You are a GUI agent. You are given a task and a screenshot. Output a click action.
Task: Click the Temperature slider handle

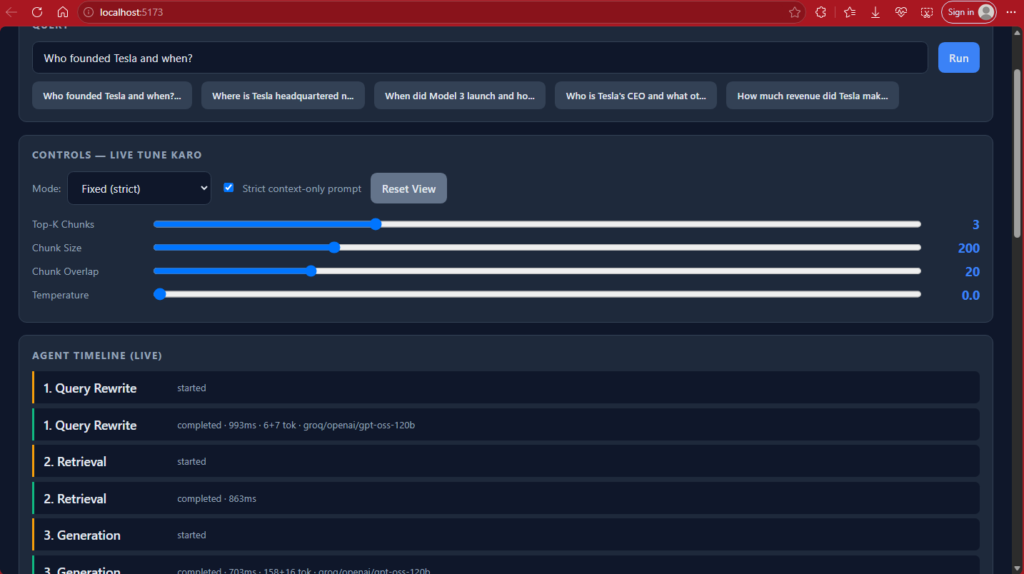[x=159, y=295]
